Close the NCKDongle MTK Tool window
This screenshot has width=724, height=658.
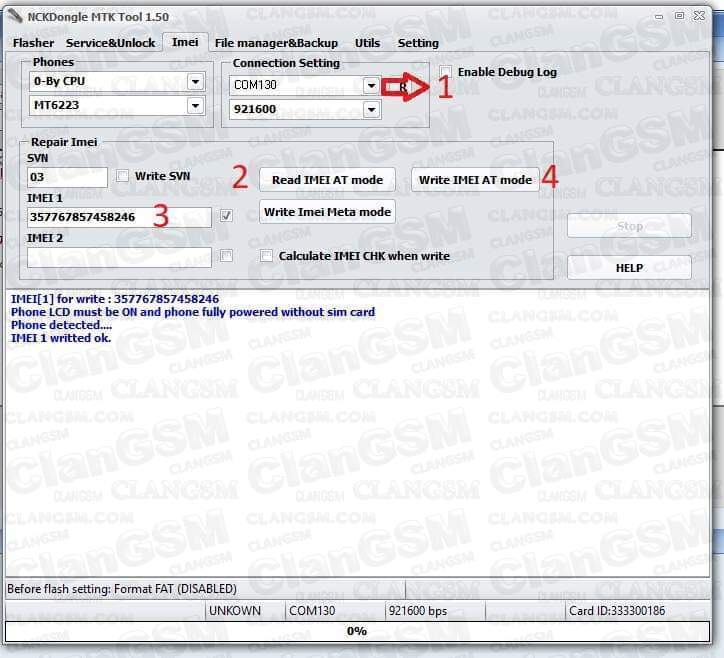coord(700,16)
